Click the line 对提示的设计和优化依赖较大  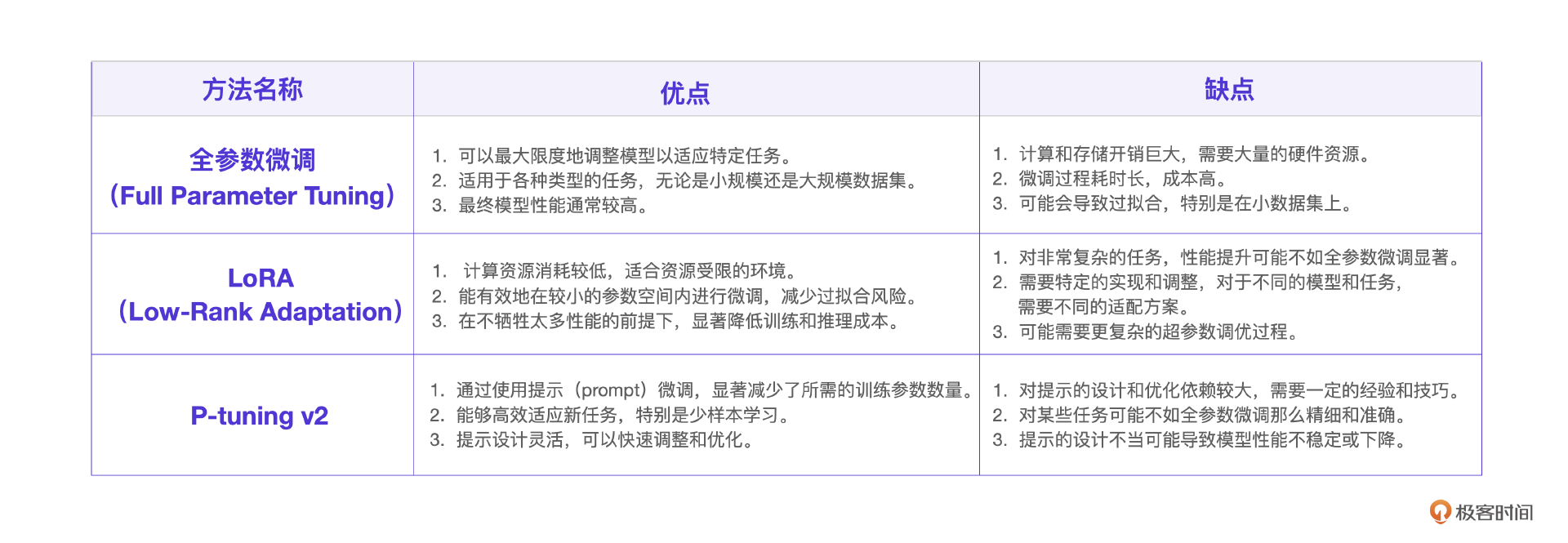coord(1239,390)
